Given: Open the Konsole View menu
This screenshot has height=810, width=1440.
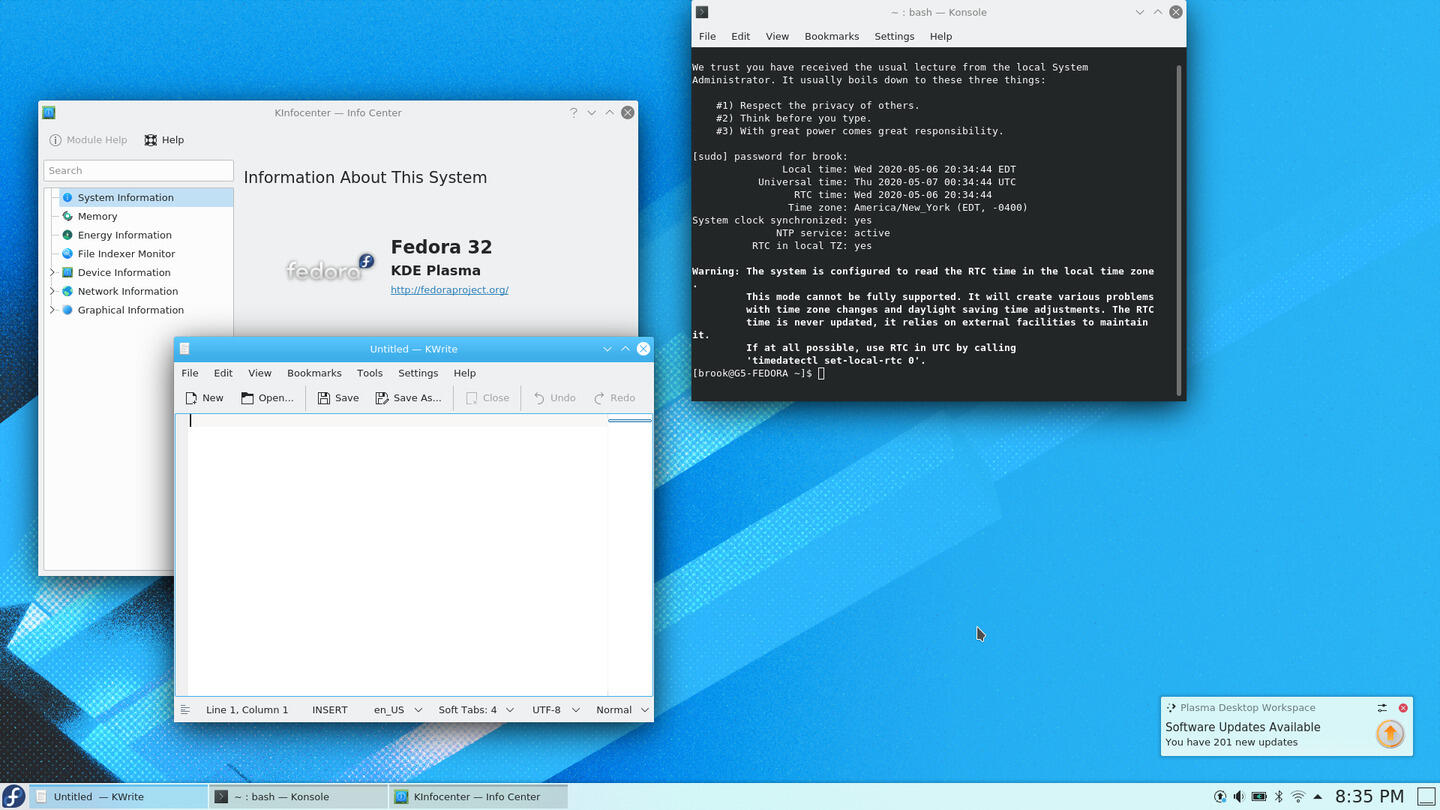Looking at the screenshot, I should point(777,36).
